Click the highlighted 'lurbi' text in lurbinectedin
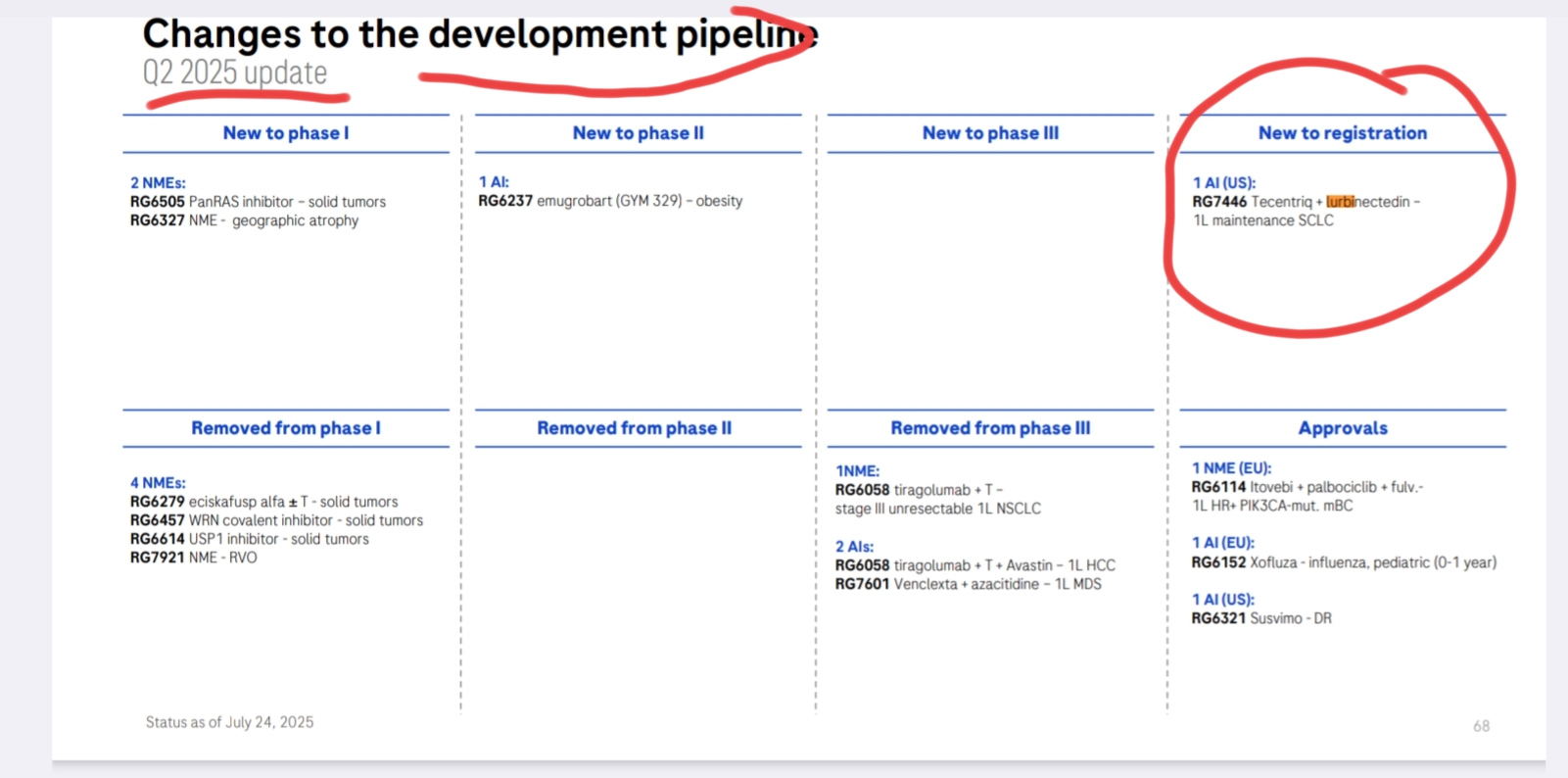The height and width of the screenshot is (778, 1568). click(x=1341, y=202)
